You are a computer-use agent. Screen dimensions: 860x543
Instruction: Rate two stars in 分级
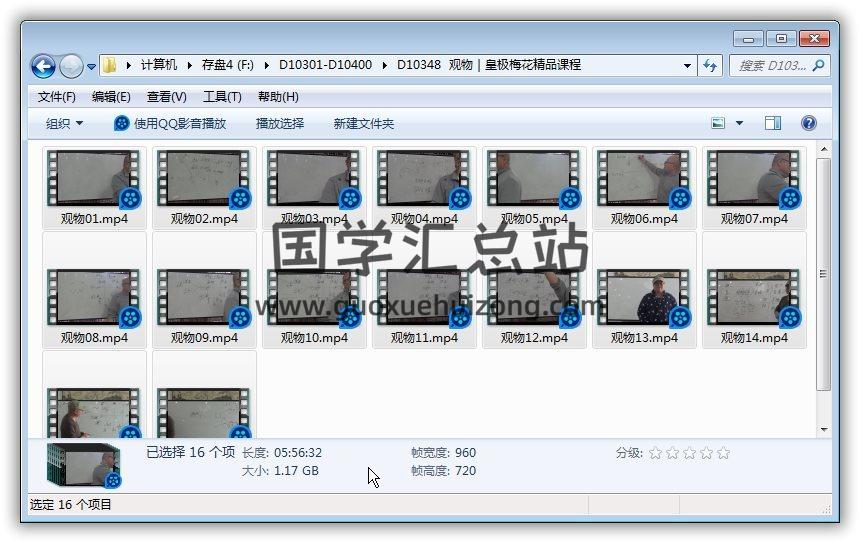[x=672, y=453]
